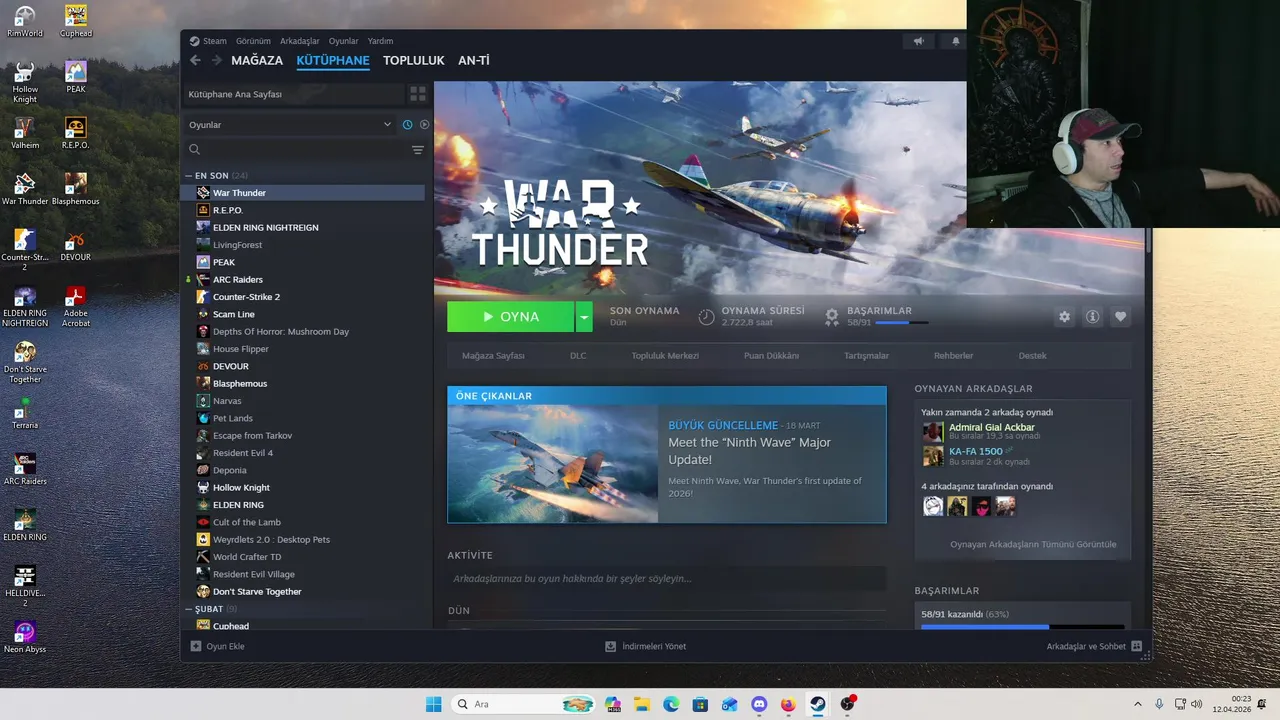Open Steam notifications bell
This screenshot has height=720, width=1280.
pos(955,41)
